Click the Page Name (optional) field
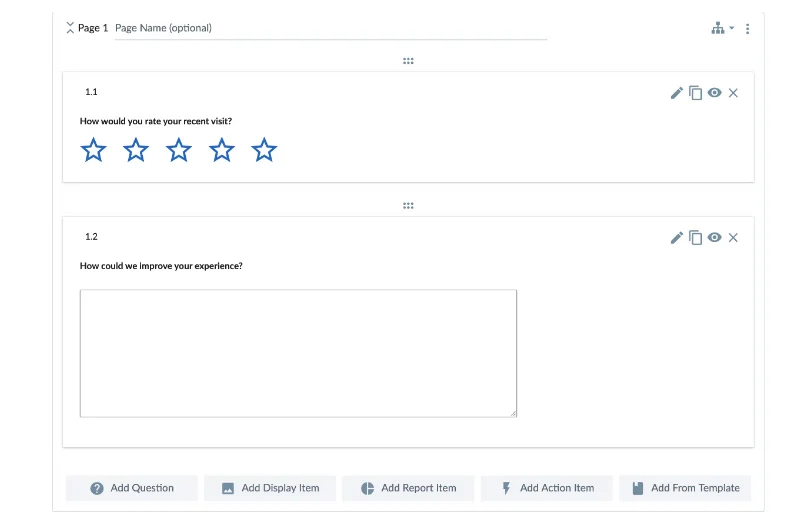The image size is (804, 527). point(331,28)
